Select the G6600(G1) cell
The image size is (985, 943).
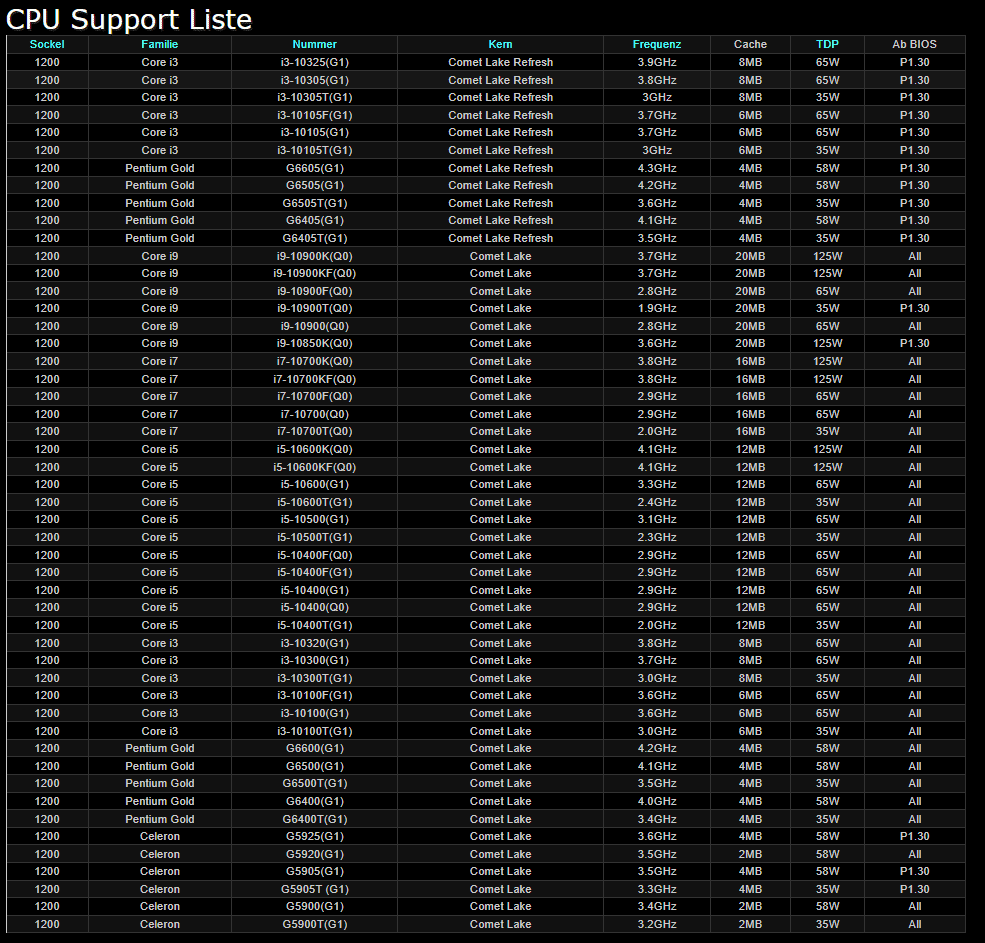314,748
